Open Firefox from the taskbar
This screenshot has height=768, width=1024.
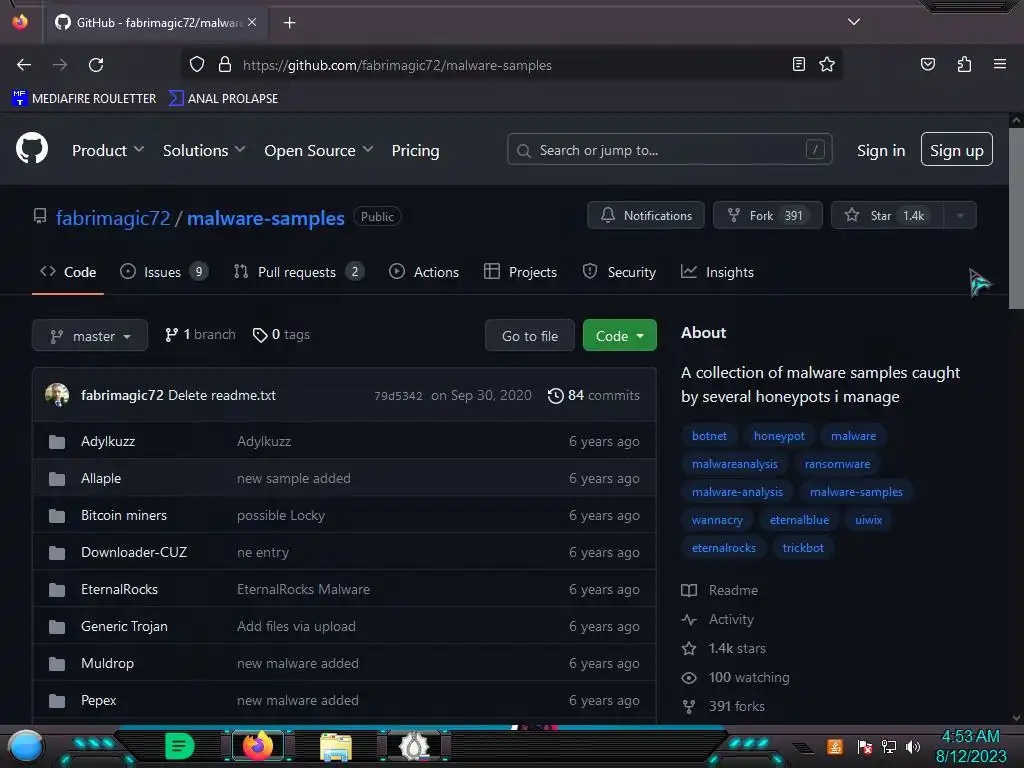pyautogui.click(x=257, y=745)
